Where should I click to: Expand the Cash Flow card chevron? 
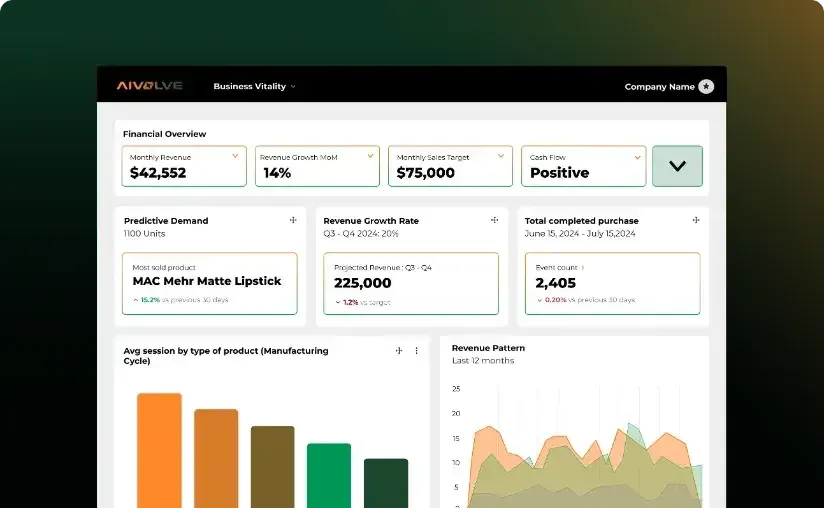(637, 157)
